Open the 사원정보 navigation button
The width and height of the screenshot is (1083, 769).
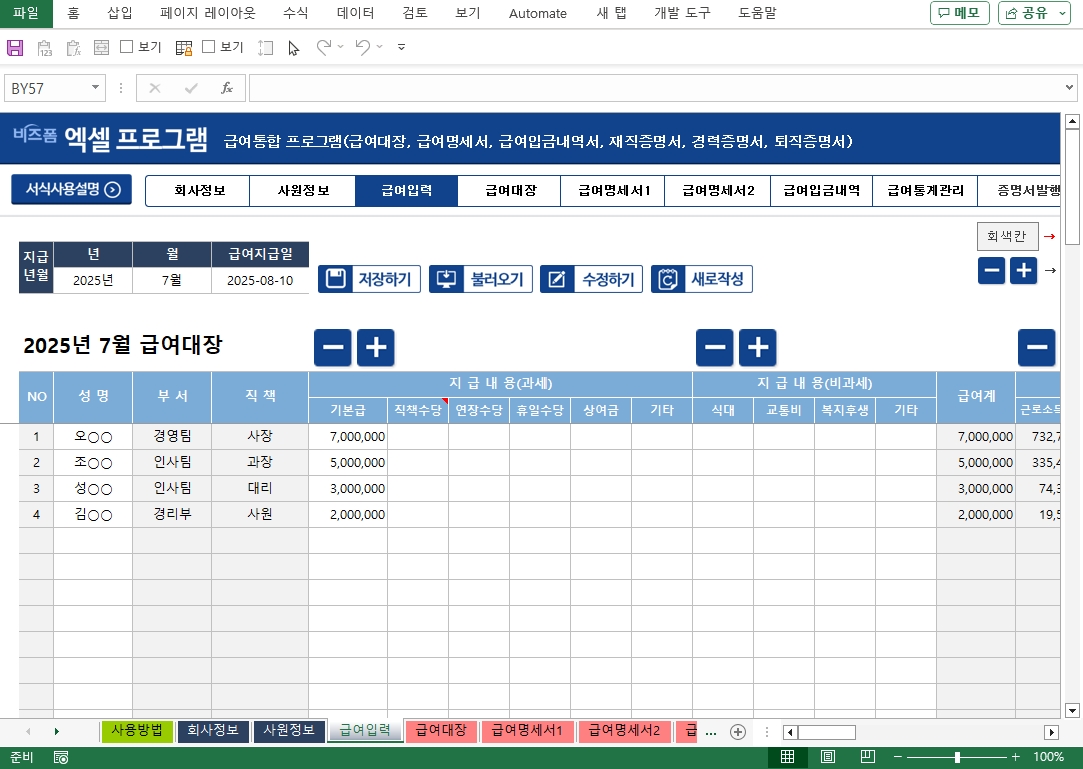[x=303, y=190]
